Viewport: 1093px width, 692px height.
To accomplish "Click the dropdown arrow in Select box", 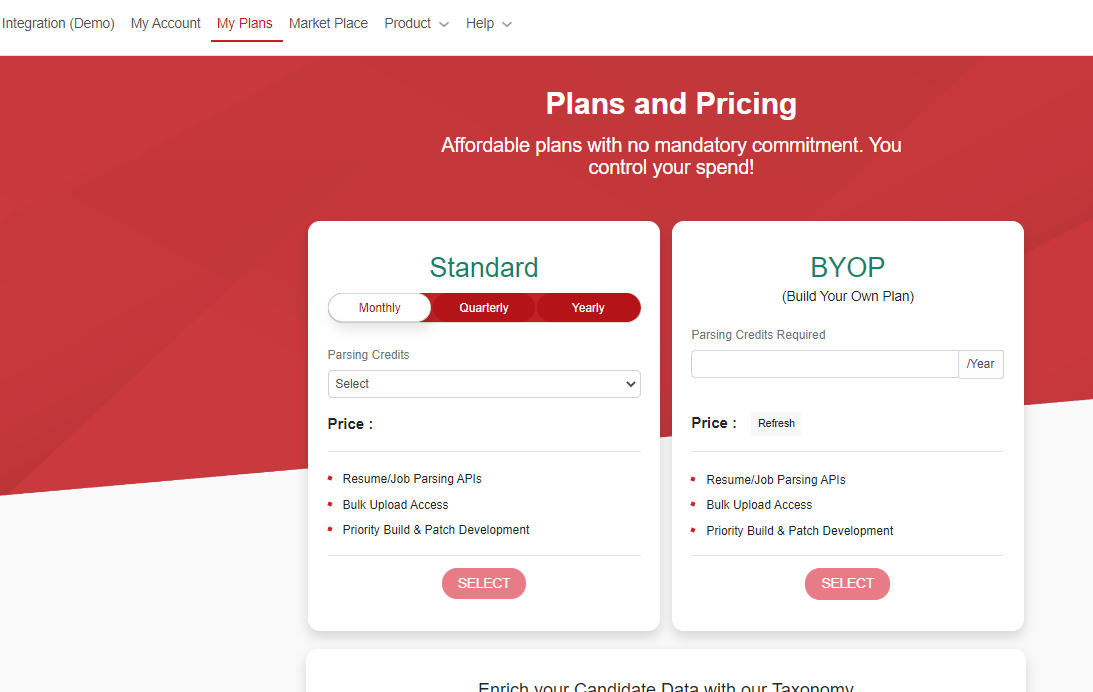I will click(x=630, y=384).
